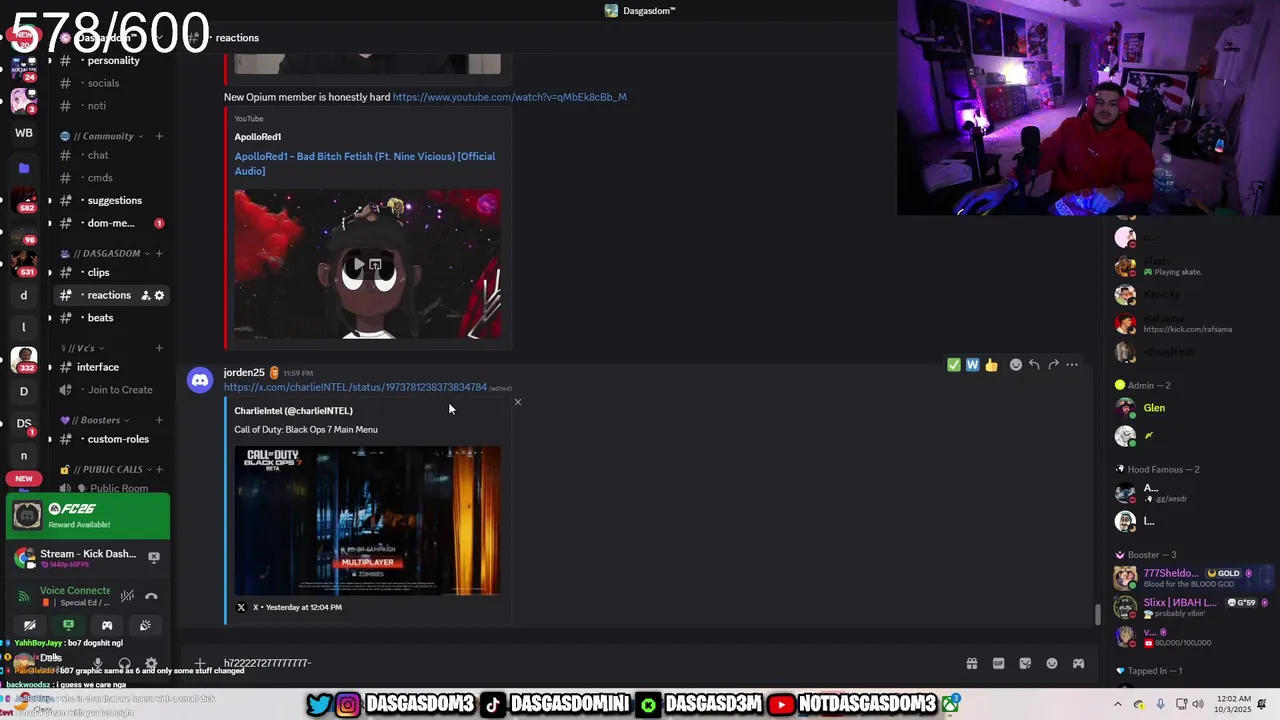Open the personality channel

point(113,60)
